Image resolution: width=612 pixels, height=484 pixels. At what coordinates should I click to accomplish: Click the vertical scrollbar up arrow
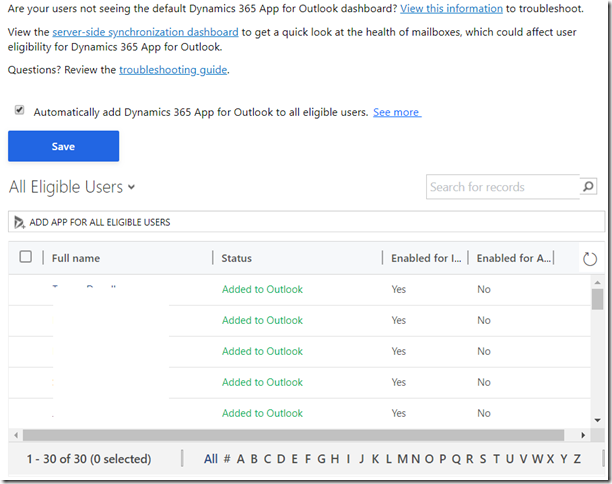[597, 282]
